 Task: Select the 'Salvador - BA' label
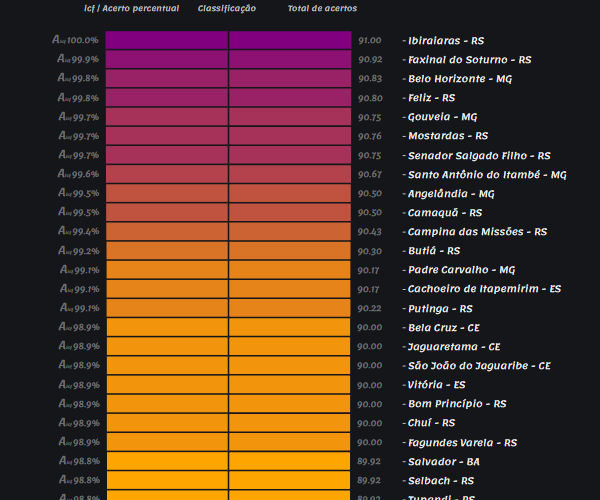444,462
